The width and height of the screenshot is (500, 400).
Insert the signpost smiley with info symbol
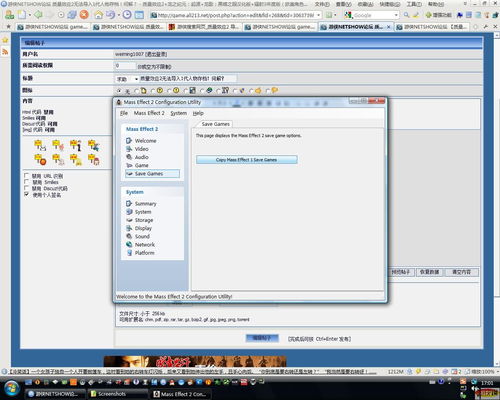coord(76,146)
